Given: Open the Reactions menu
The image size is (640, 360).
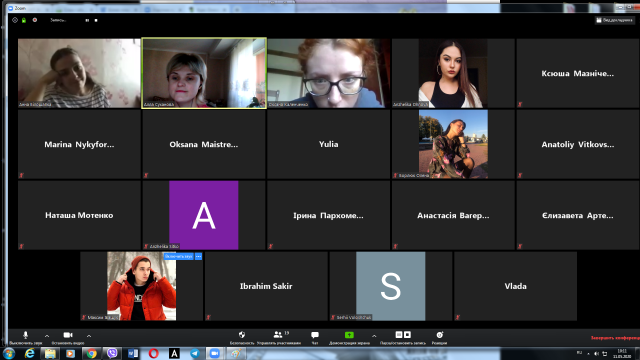Looking at the screenshot, I should click(440, 337).
